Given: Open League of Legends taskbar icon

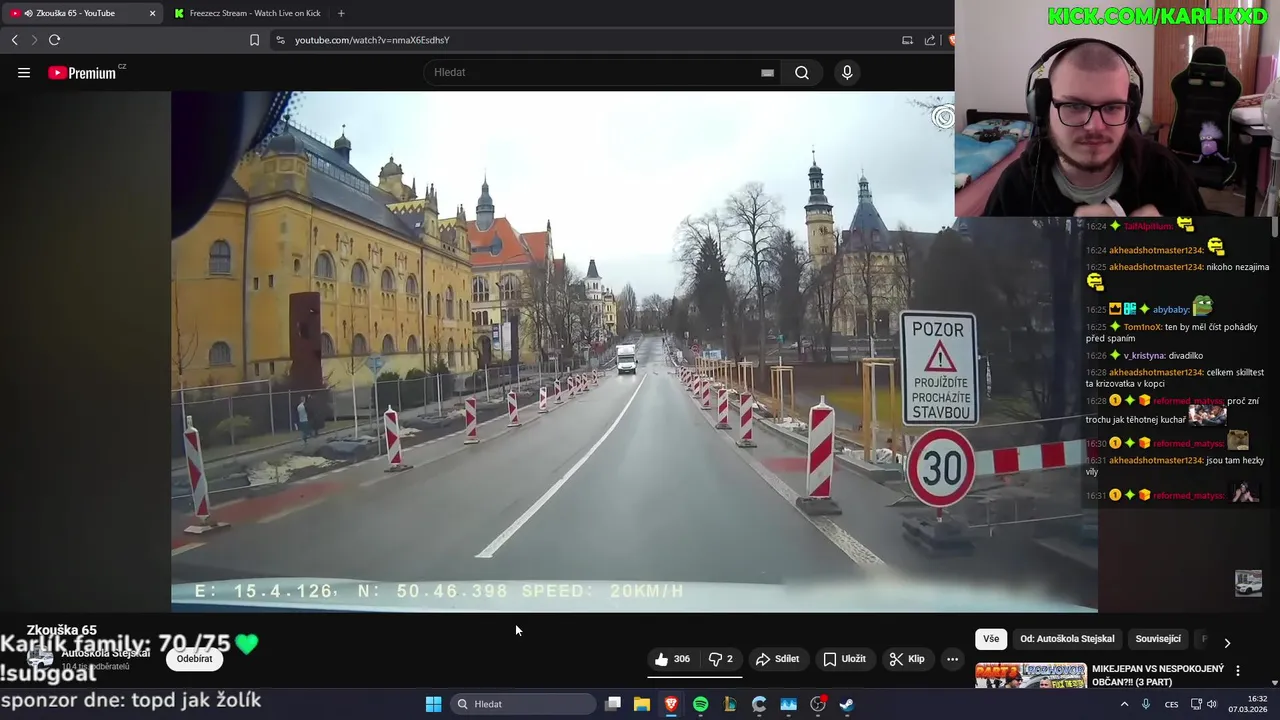Looking at the screenshot, I should tap(730, 704).
